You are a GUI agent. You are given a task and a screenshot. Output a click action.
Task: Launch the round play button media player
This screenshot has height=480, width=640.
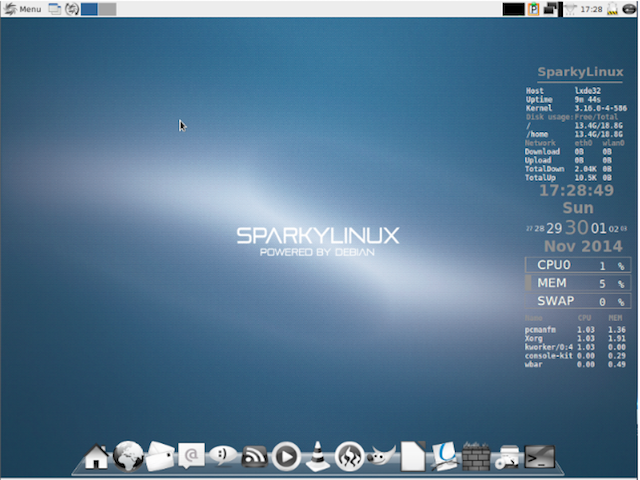[286, 456]
